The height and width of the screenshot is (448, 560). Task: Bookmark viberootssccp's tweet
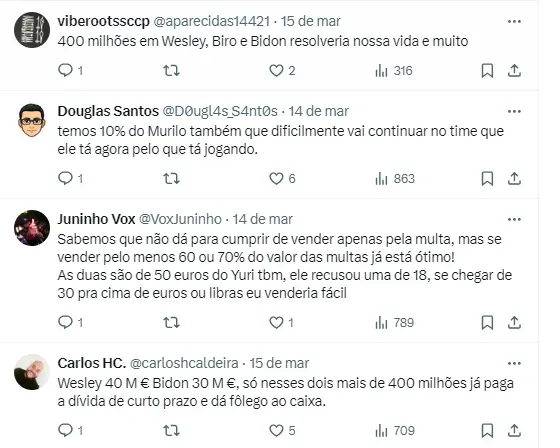[x=487, y=70]
